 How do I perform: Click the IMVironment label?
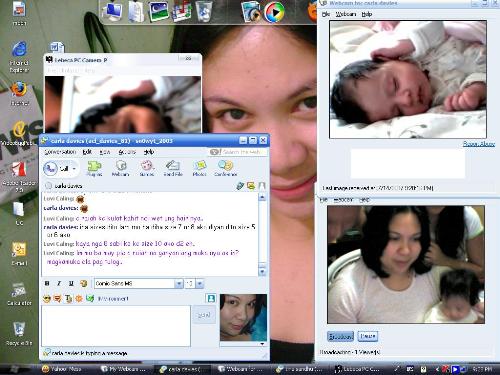pyautogui.click(x=113, y=299)
